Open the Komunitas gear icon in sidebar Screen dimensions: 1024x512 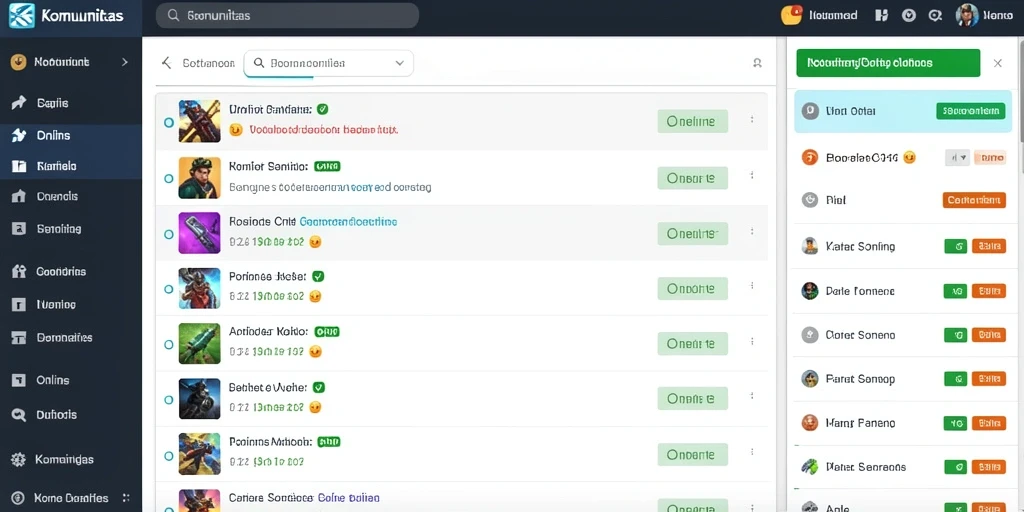[x=18, y=459]
